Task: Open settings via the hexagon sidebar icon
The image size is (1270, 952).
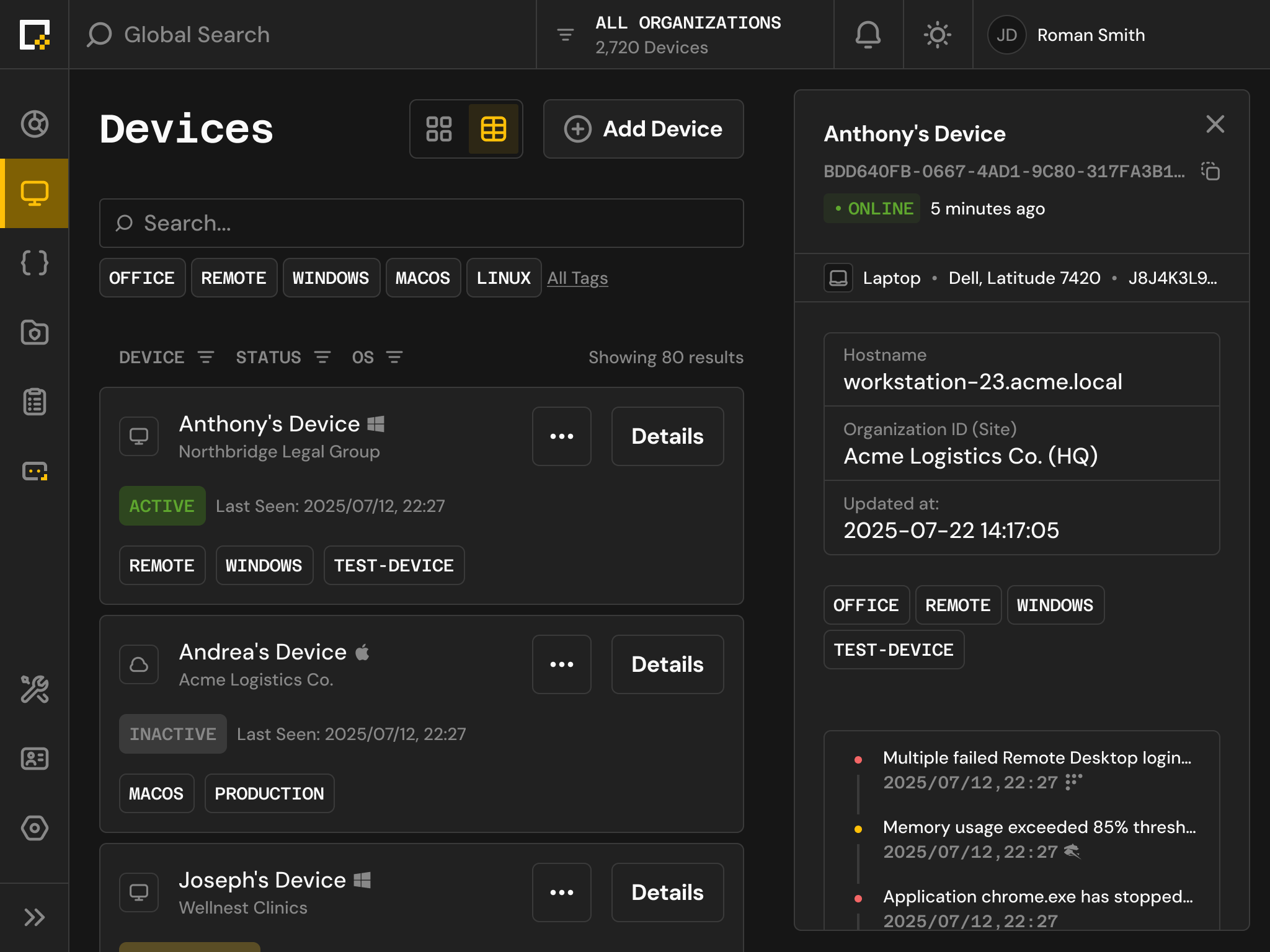Action: [x=35, y=828]
